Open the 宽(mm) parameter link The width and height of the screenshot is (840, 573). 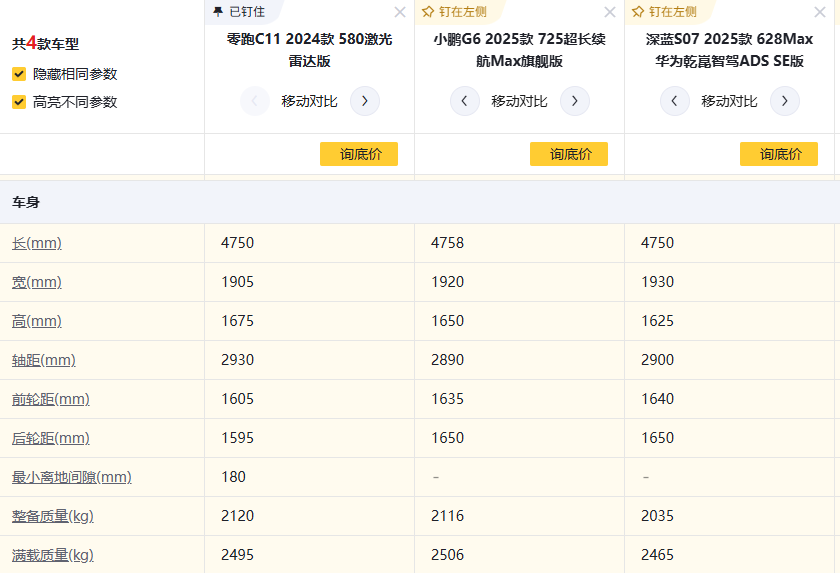[36, 282]
